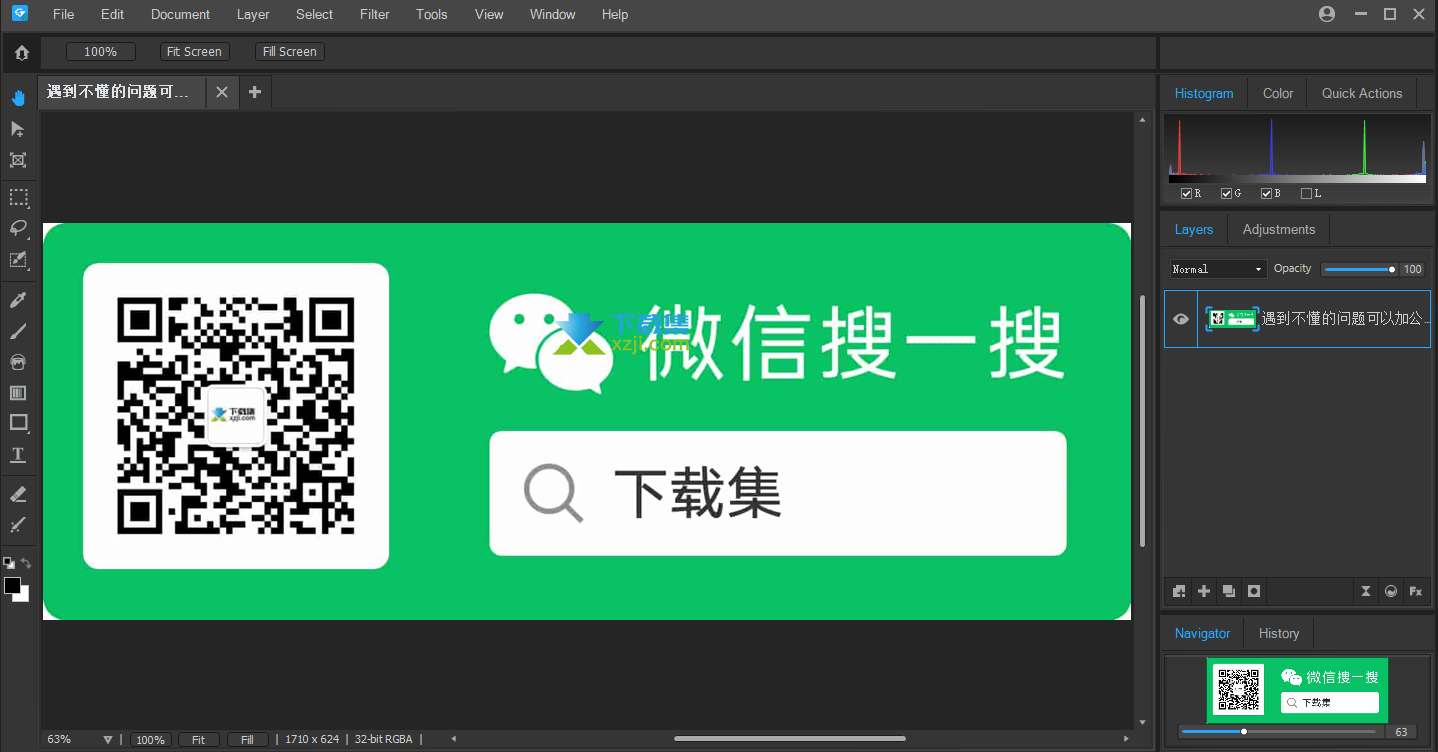Select the Text tool
Viewport: 1438px width, 752px height.
18,455
